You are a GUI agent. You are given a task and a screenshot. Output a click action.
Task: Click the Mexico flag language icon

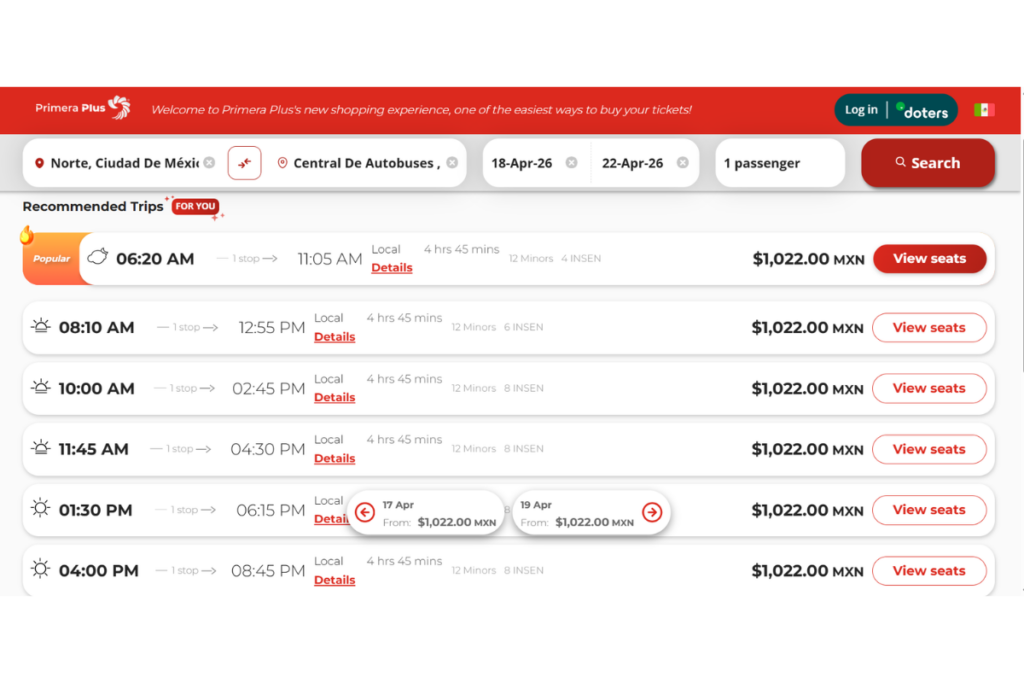coord(984,110)
